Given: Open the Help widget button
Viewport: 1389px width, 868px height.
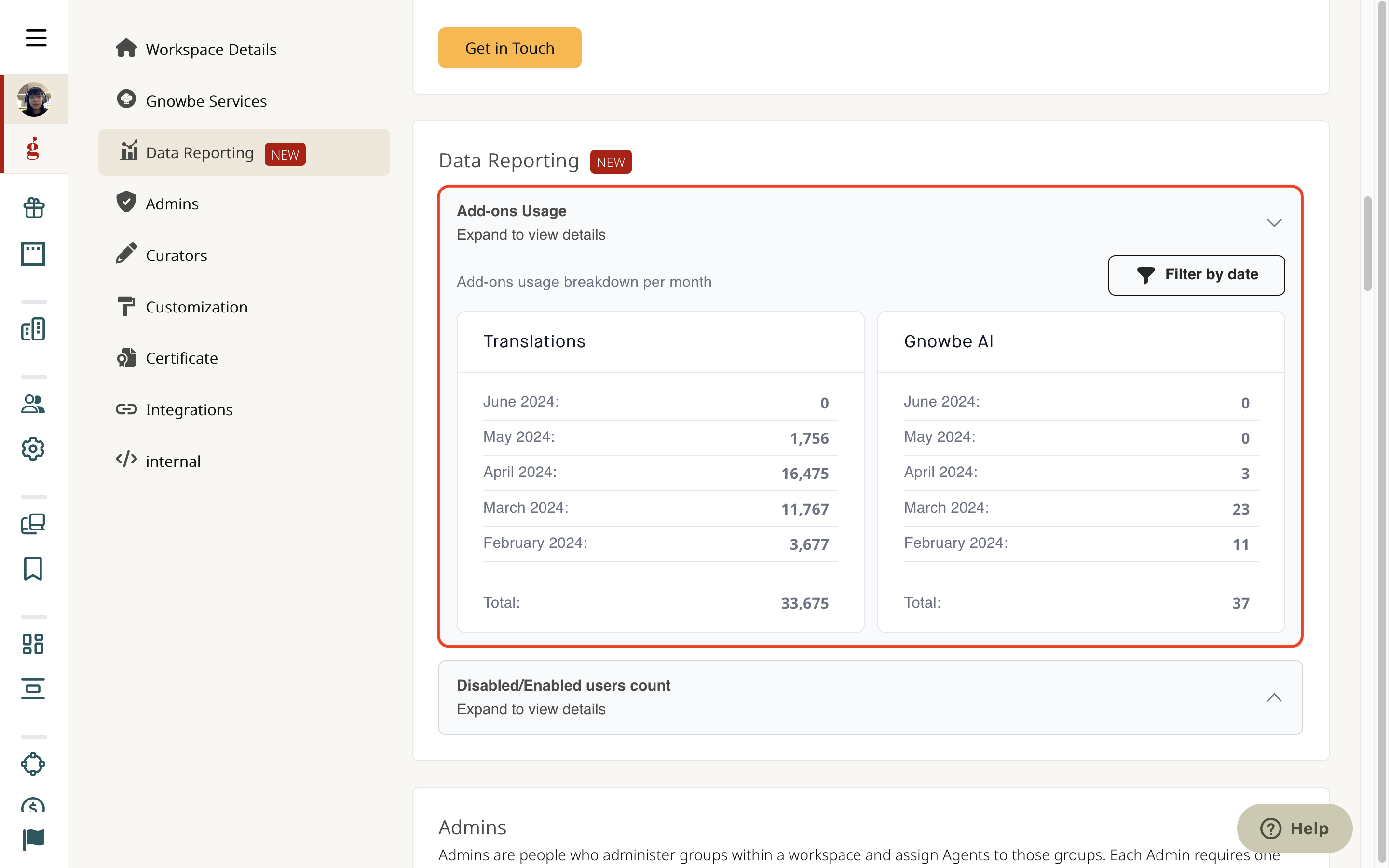Looking at the screenshot, I should click(1294, 828).
